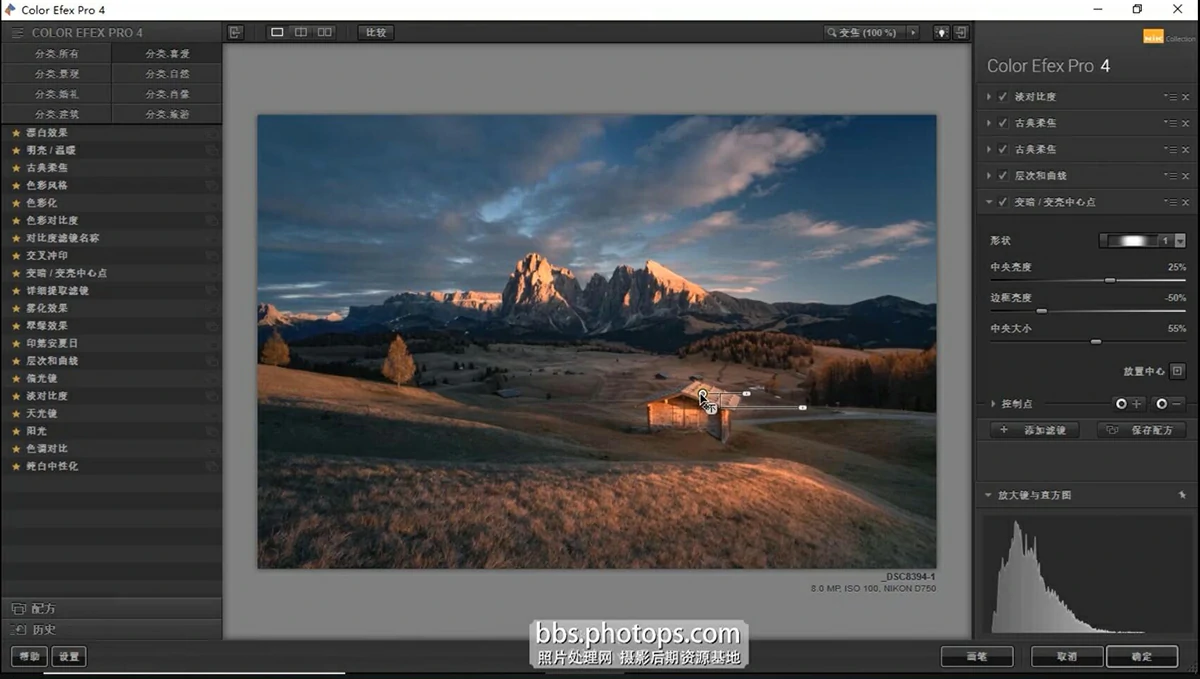Select the 分类.自然 category tab
This screenshot has height=679, width=1200.
[x=167, y=74]
